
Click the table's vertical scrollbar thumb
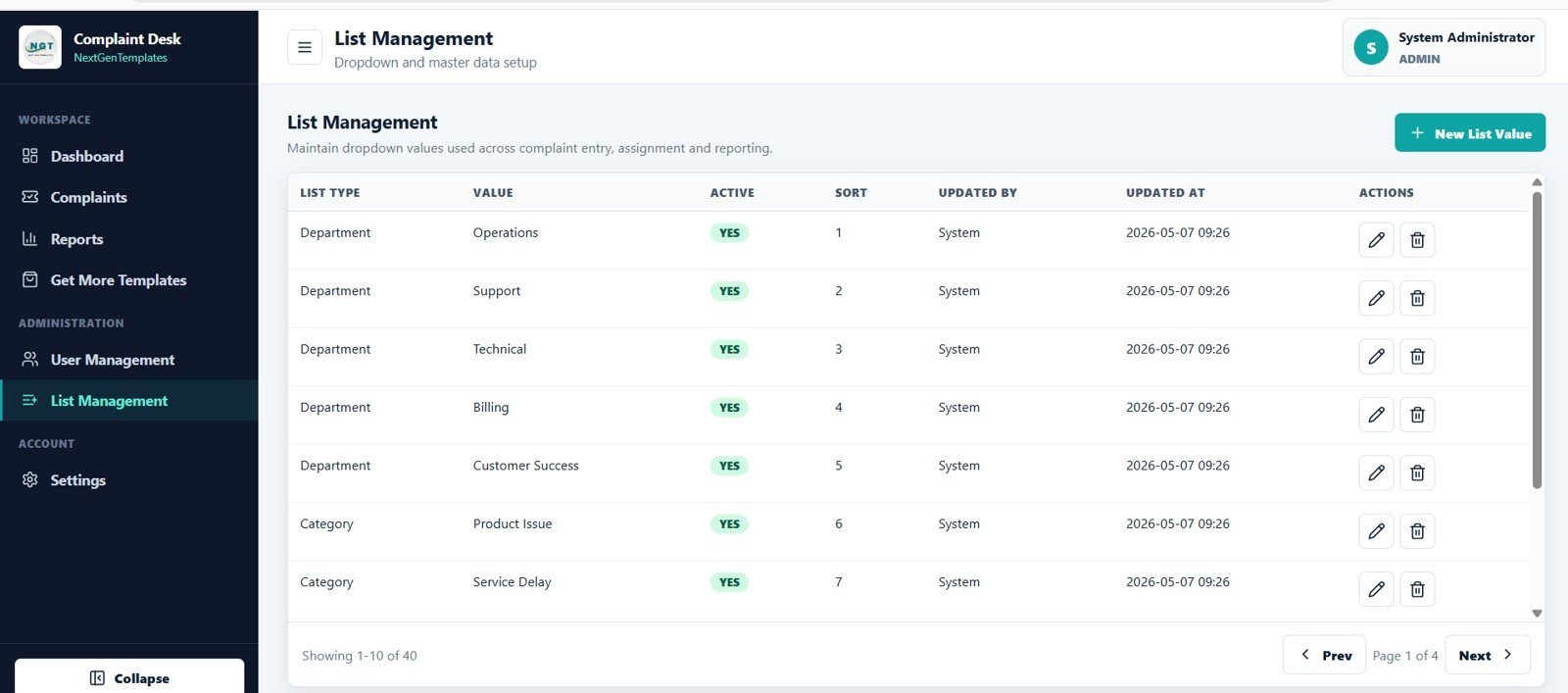[x=1537, y=340]
